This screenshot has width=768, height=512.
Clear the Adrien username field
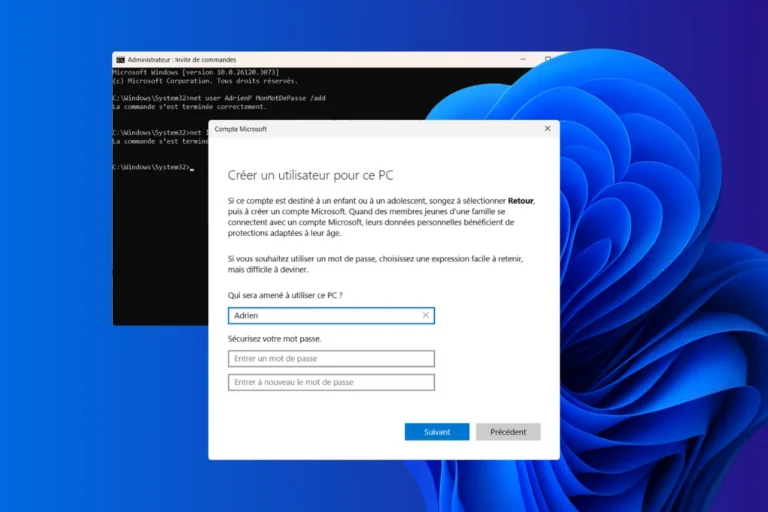coord(426,316)
